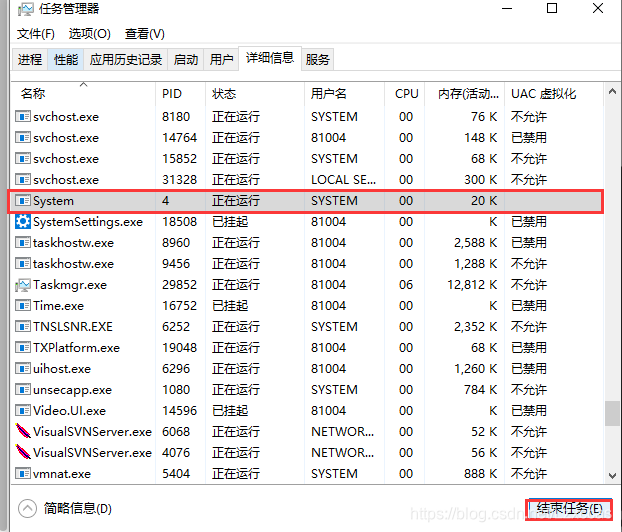The width and height of the screenshot is (622, 532).
Task: Select the SystemSettings.exe row name
Action: click(x=88, y=221)
